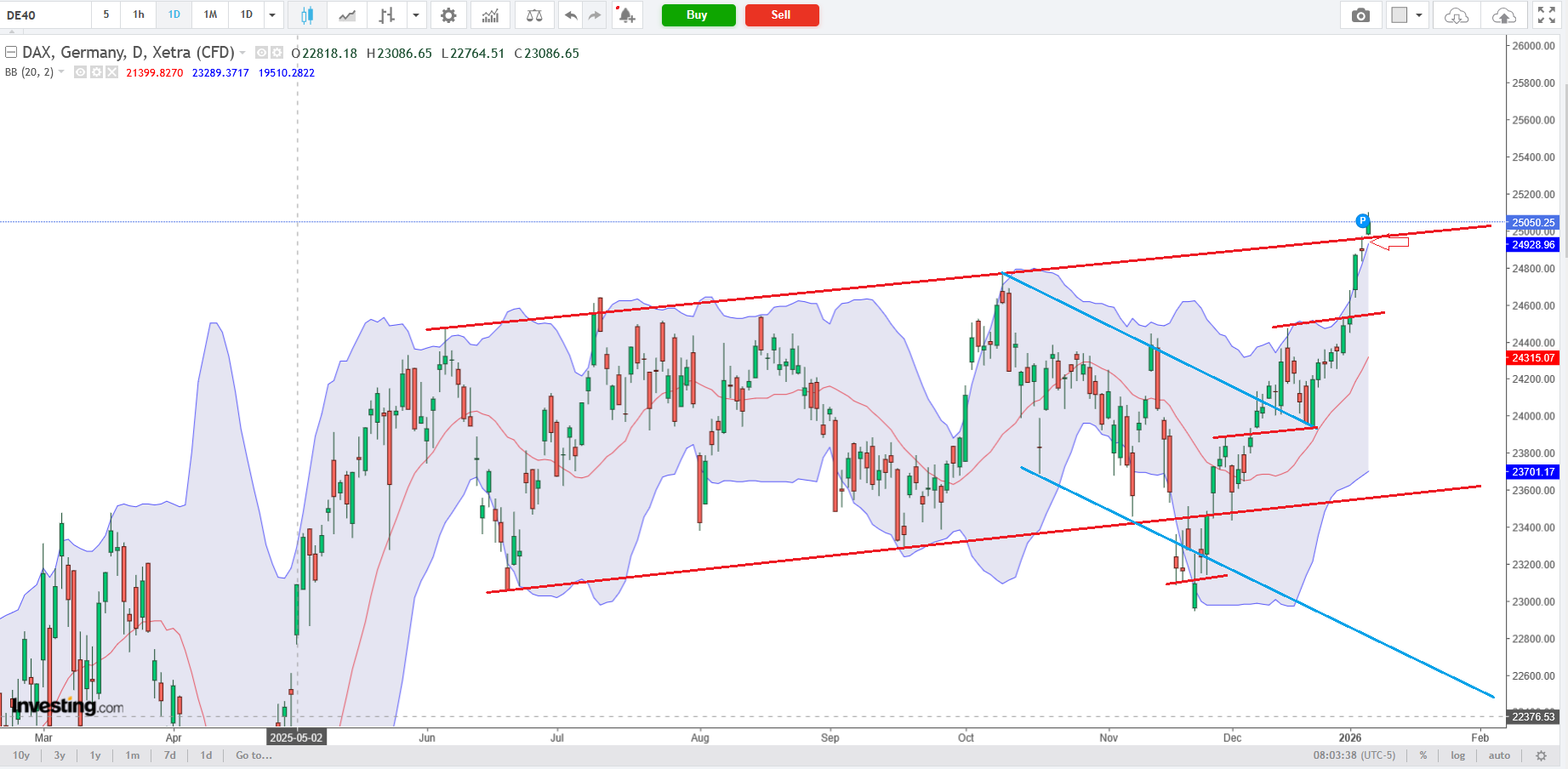Viewport: 1568px width, 769px height.
Task: Toggle percentage scale option
Action: click(x=1423, y=755)
